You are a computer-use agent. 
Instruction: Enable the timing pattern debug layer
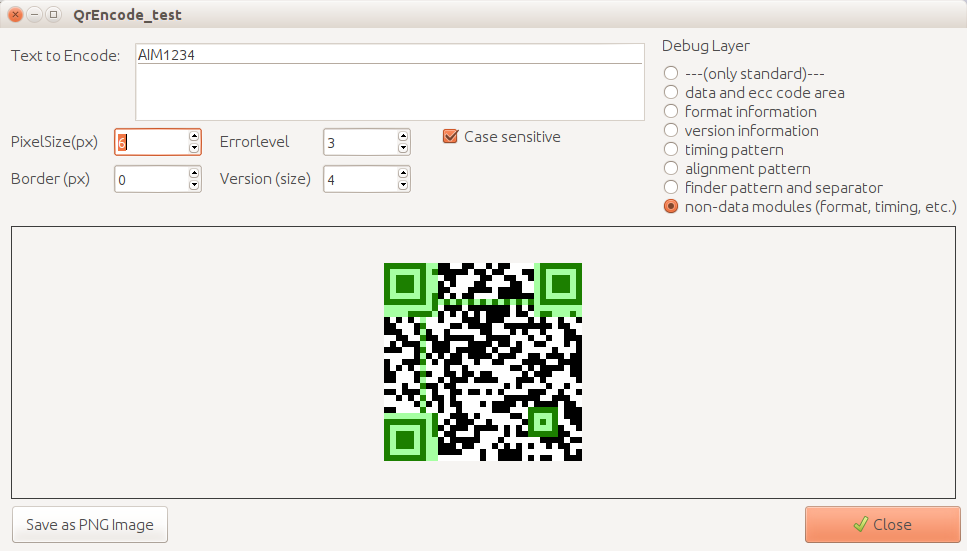[671, 149]
